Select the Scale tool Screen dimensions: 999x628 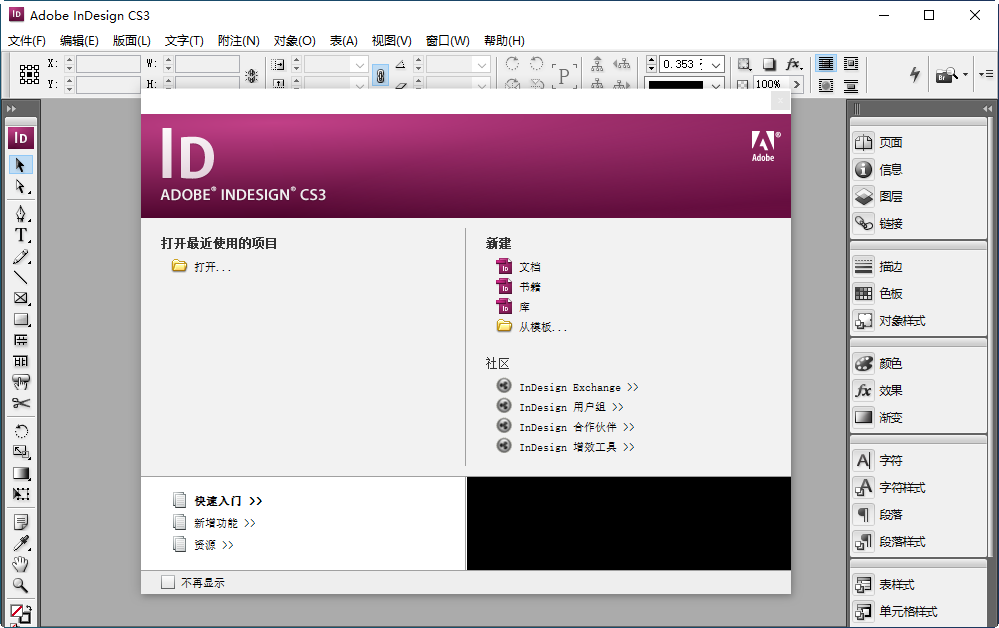[x=20, y=452]
